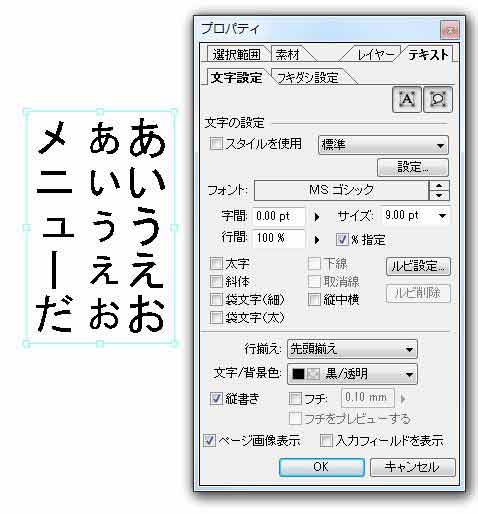Screen dimensions: 478x514
Task: Open the フキダシ設定 tab
Action: pos(308,78)
